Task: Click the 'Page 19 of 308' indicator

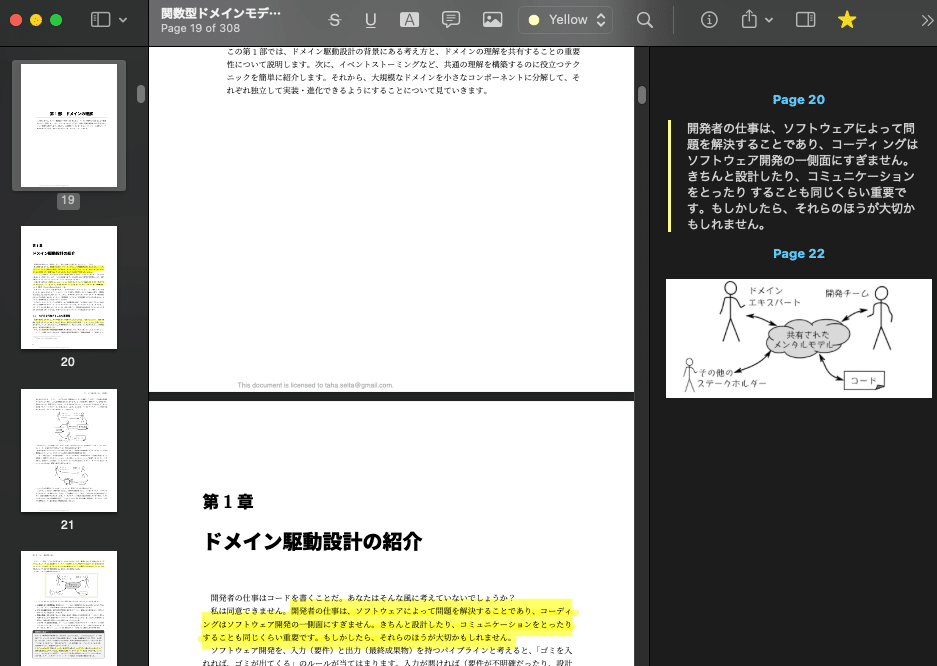Action: (x=200, y=28)
